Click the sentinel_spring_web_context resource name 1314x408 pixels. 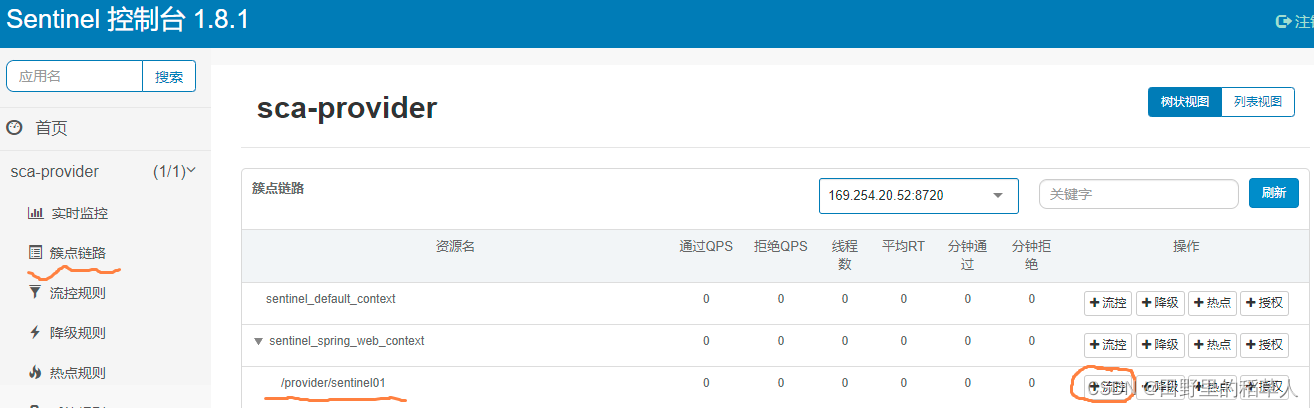tap(347, 341)
